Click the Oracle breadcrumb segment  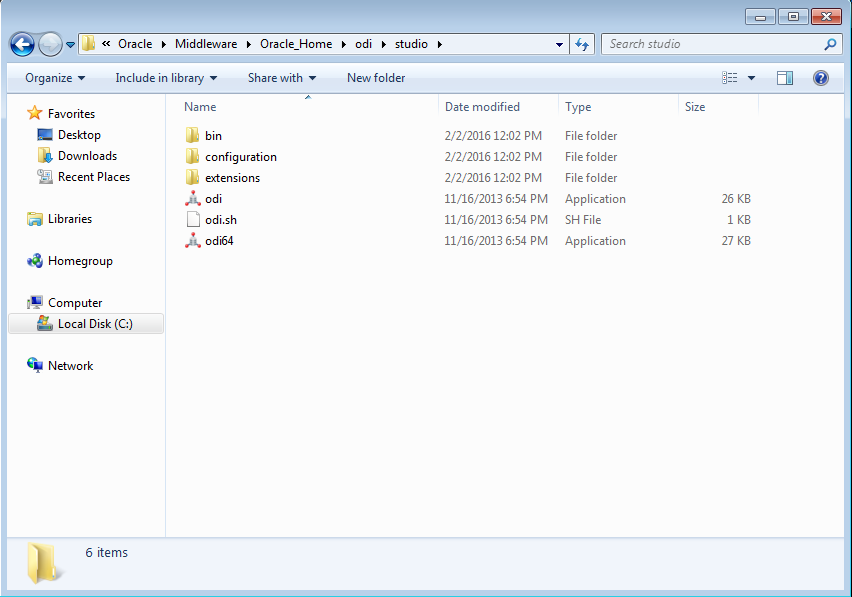[x=135, y=44]
